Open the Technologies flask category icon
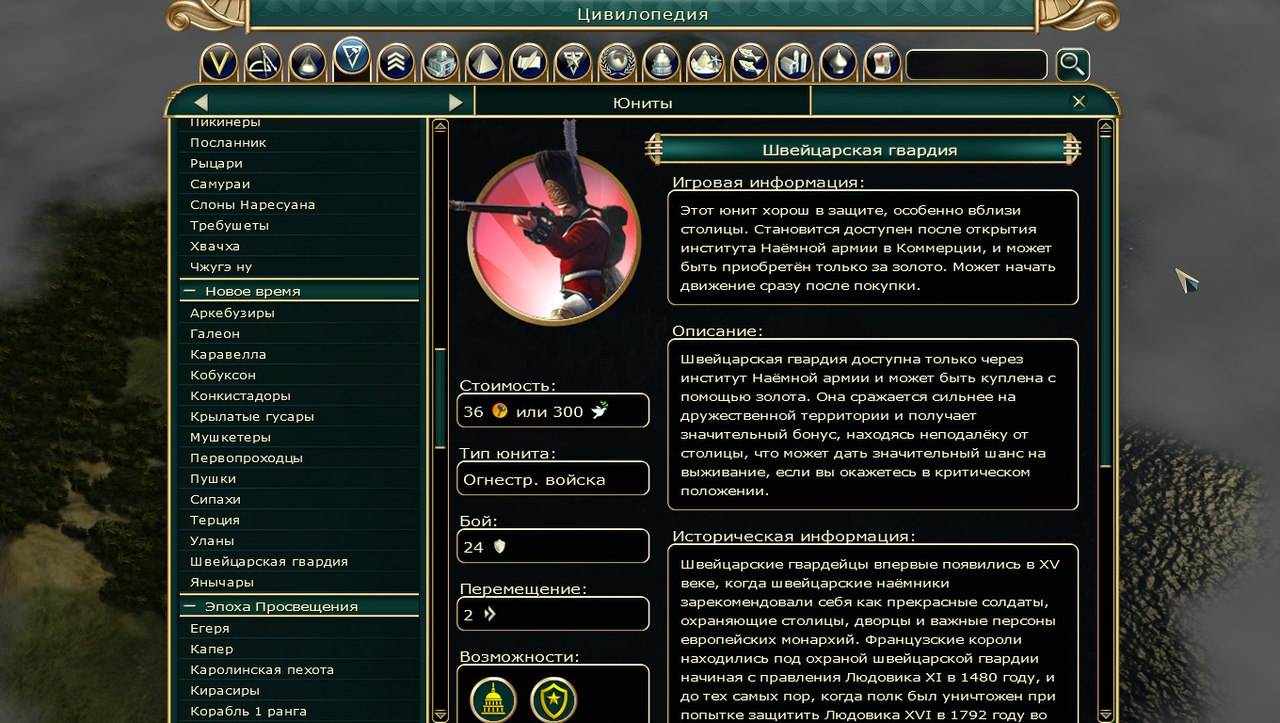 pyautogui.click(x=307, y=63)
